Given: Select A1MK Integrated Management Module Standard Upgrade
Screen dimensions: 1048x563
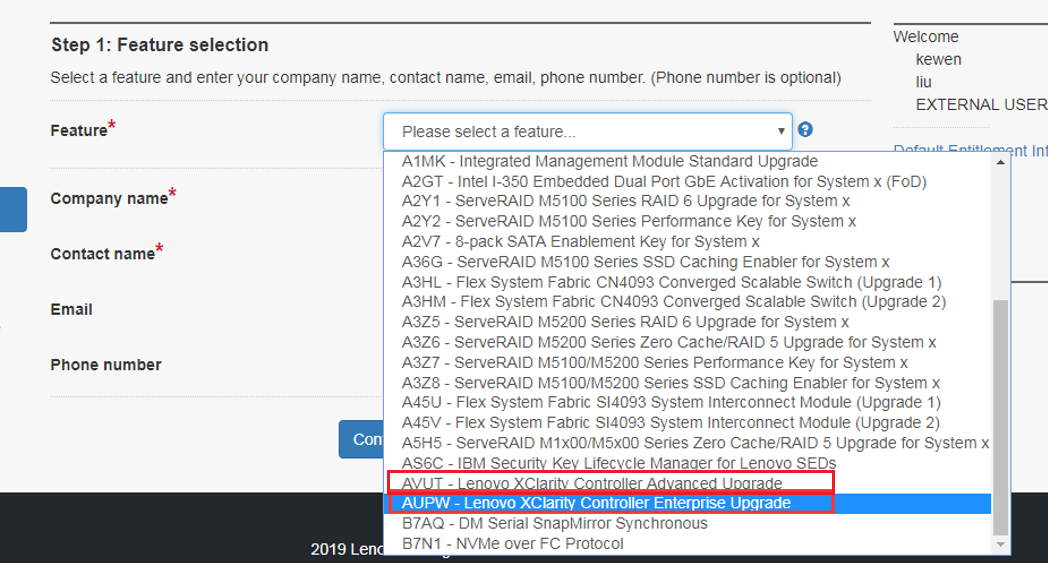Looking at the screenshot, I should tap(609, 161).
